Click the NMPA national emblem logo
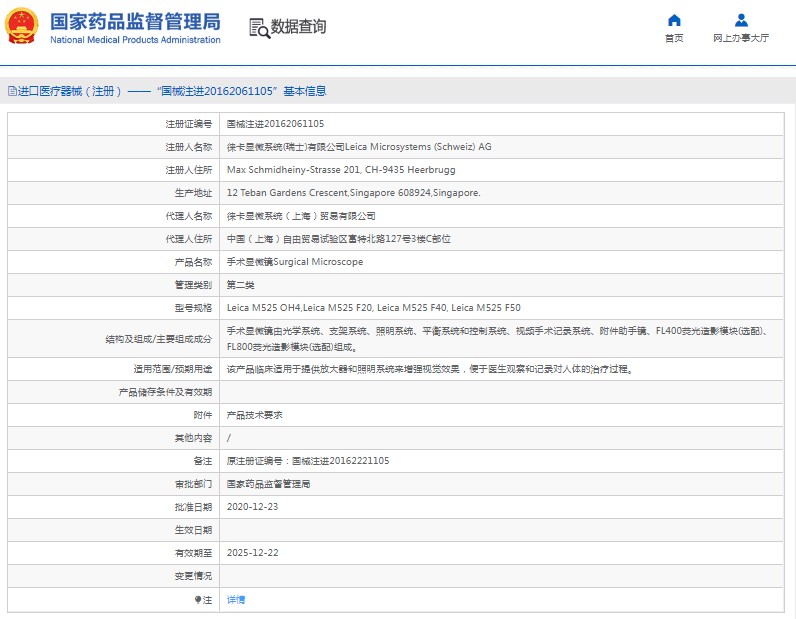Screen dimensions: 796x619 [21, 26]
